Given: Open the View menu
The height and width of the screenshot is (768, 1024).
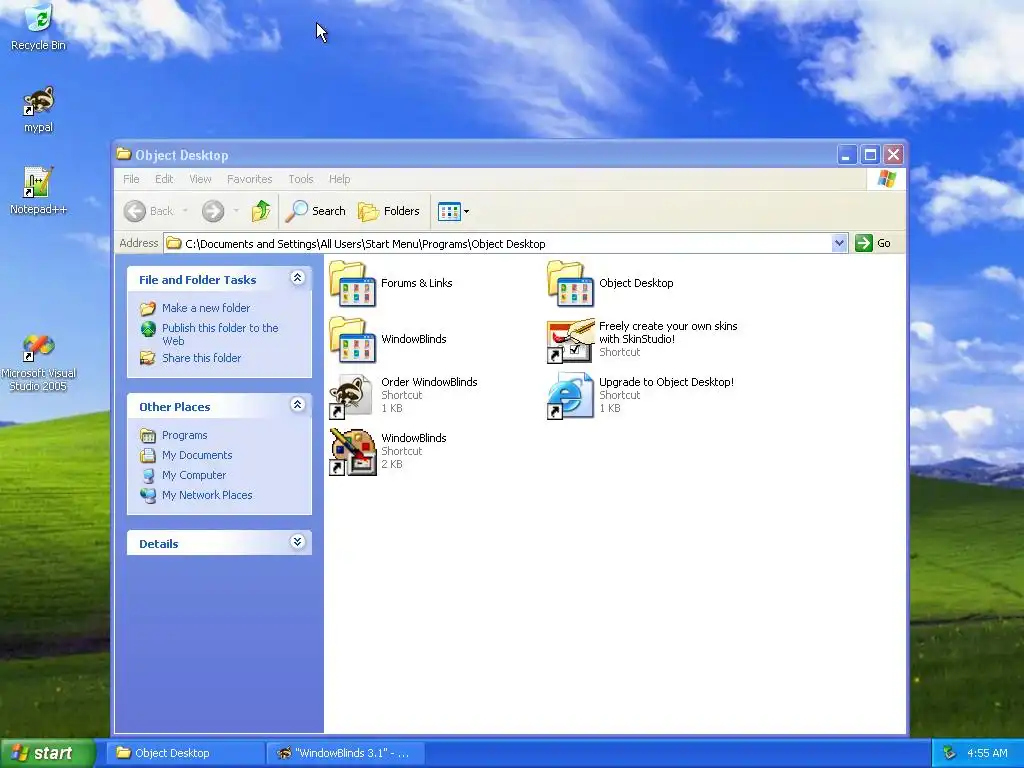Looking at the screenshot, I should (200, 179).
